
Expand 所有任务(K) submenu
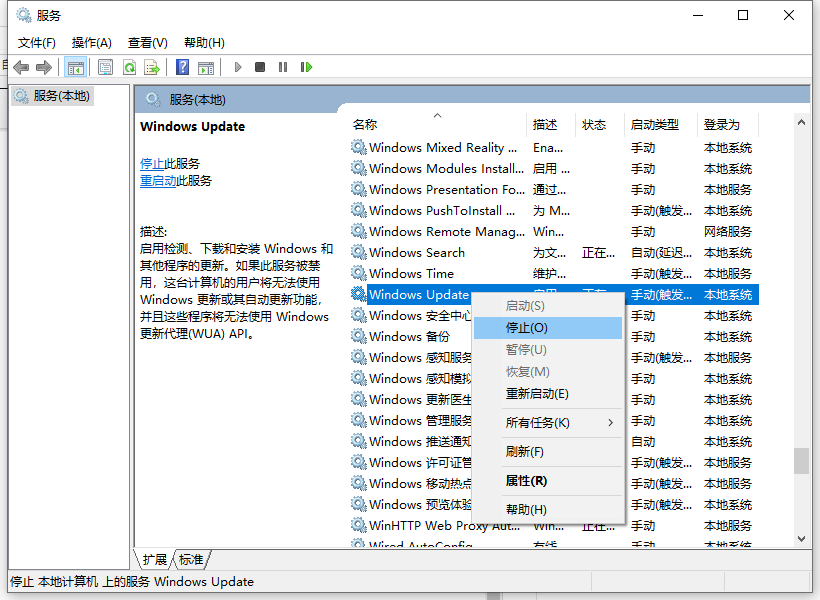point(548,423)
